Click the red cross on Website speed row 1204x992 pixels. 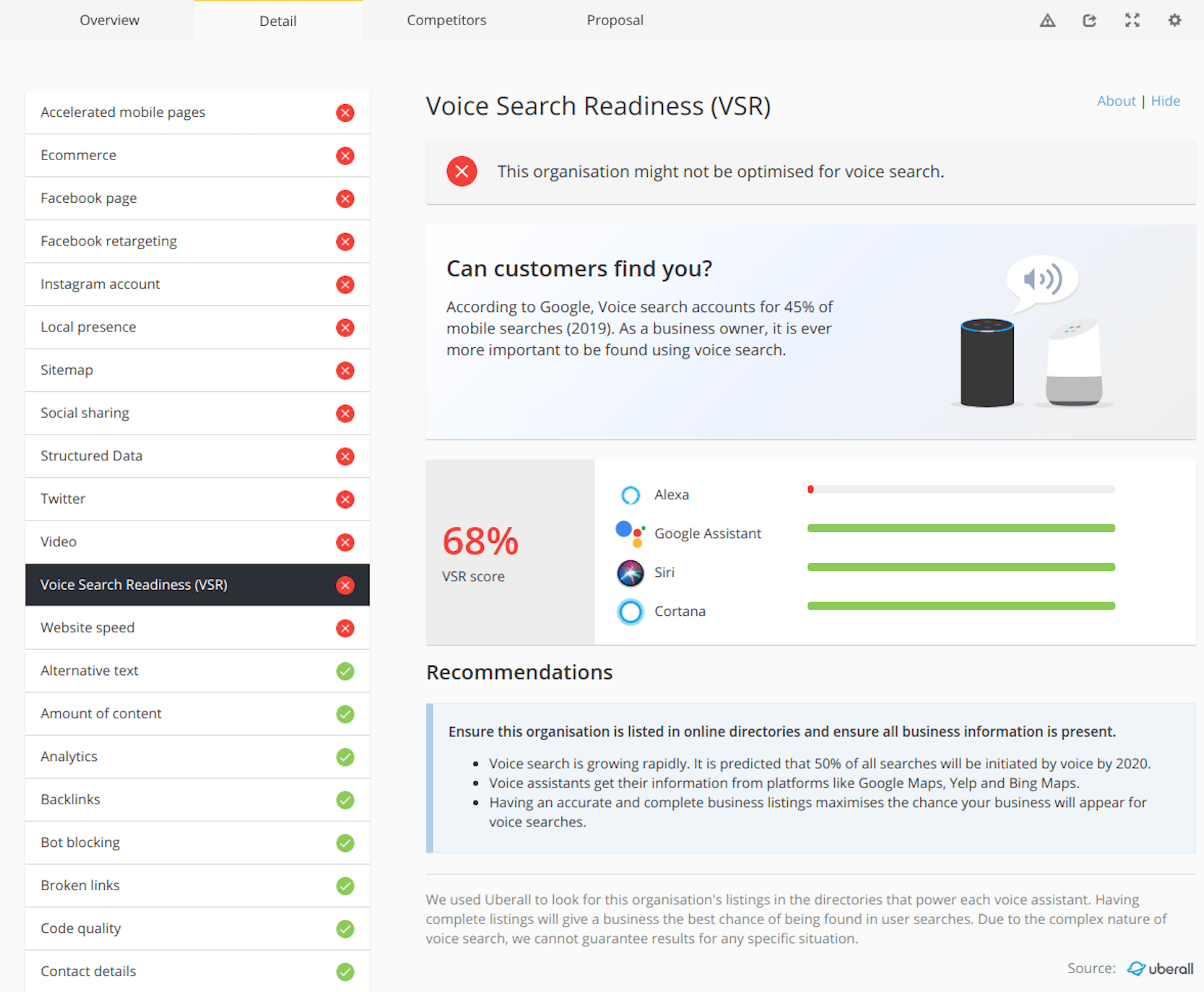pyautogui.click(x=345, y=628)
